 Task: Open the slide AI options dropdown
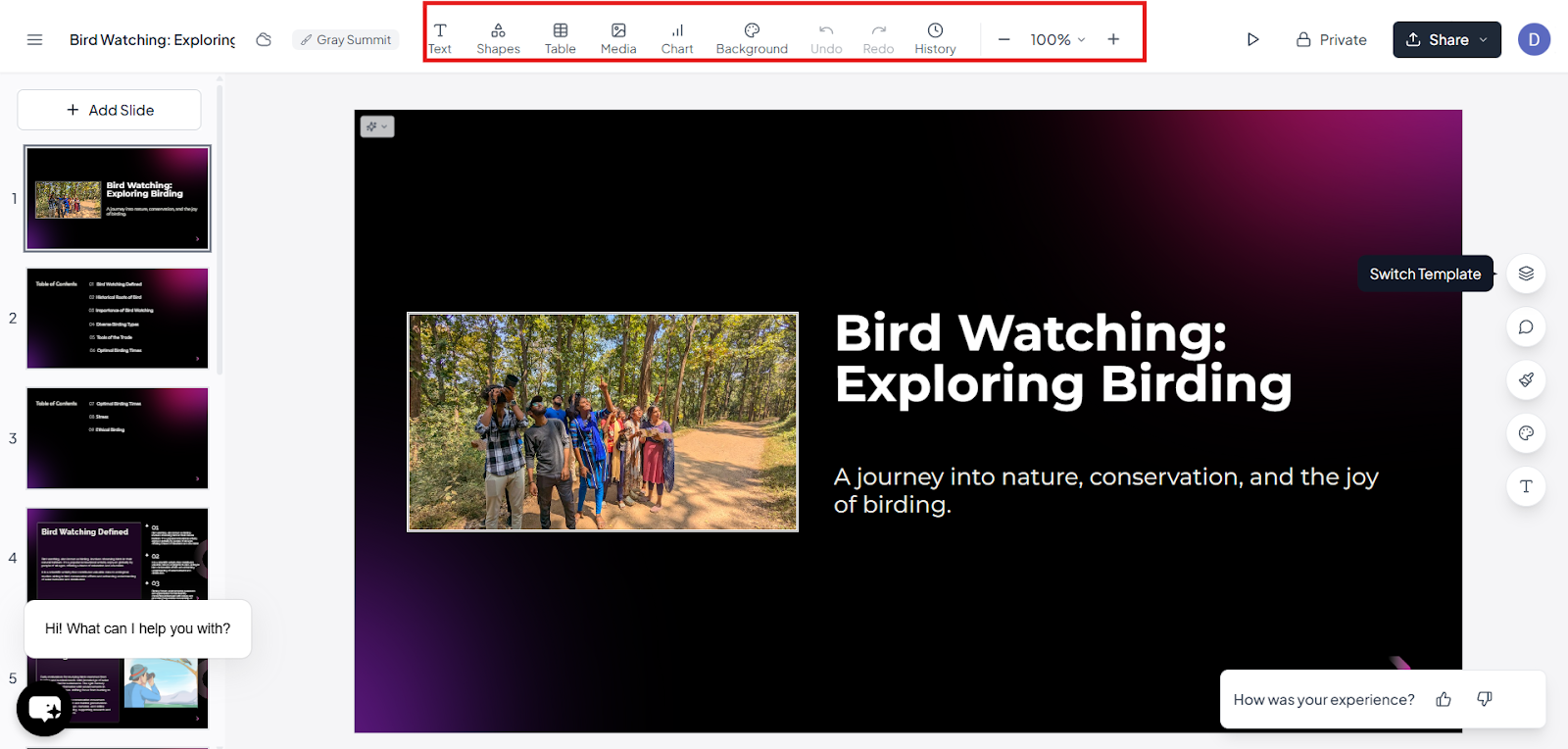(x=377, y=126)
